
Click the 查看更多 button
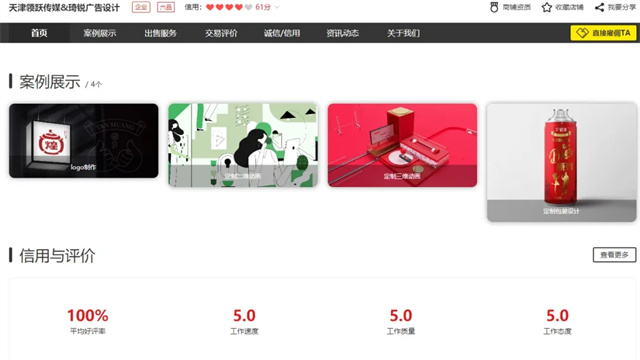click(x=614, y=255)
